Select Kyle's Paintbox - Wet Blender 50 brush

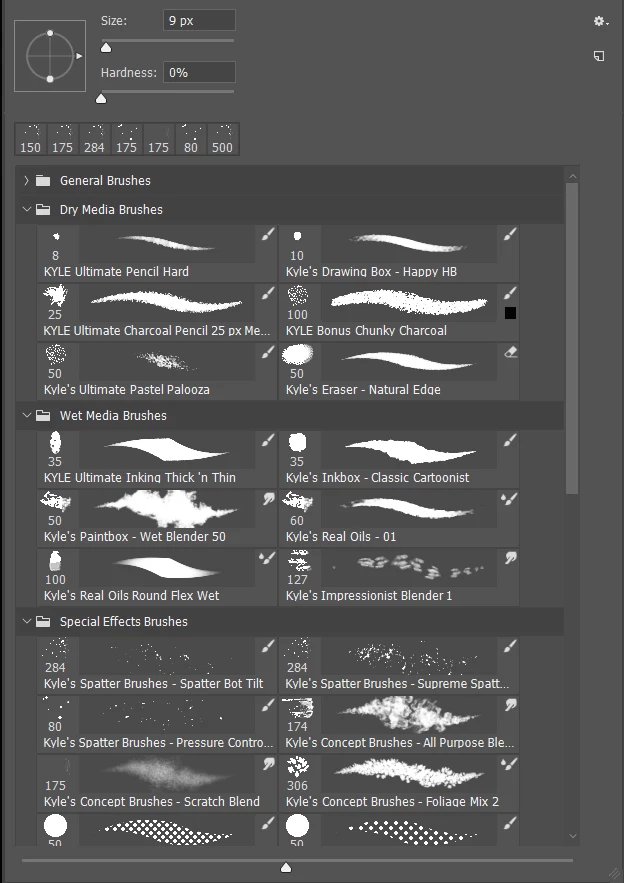[157, 518]
